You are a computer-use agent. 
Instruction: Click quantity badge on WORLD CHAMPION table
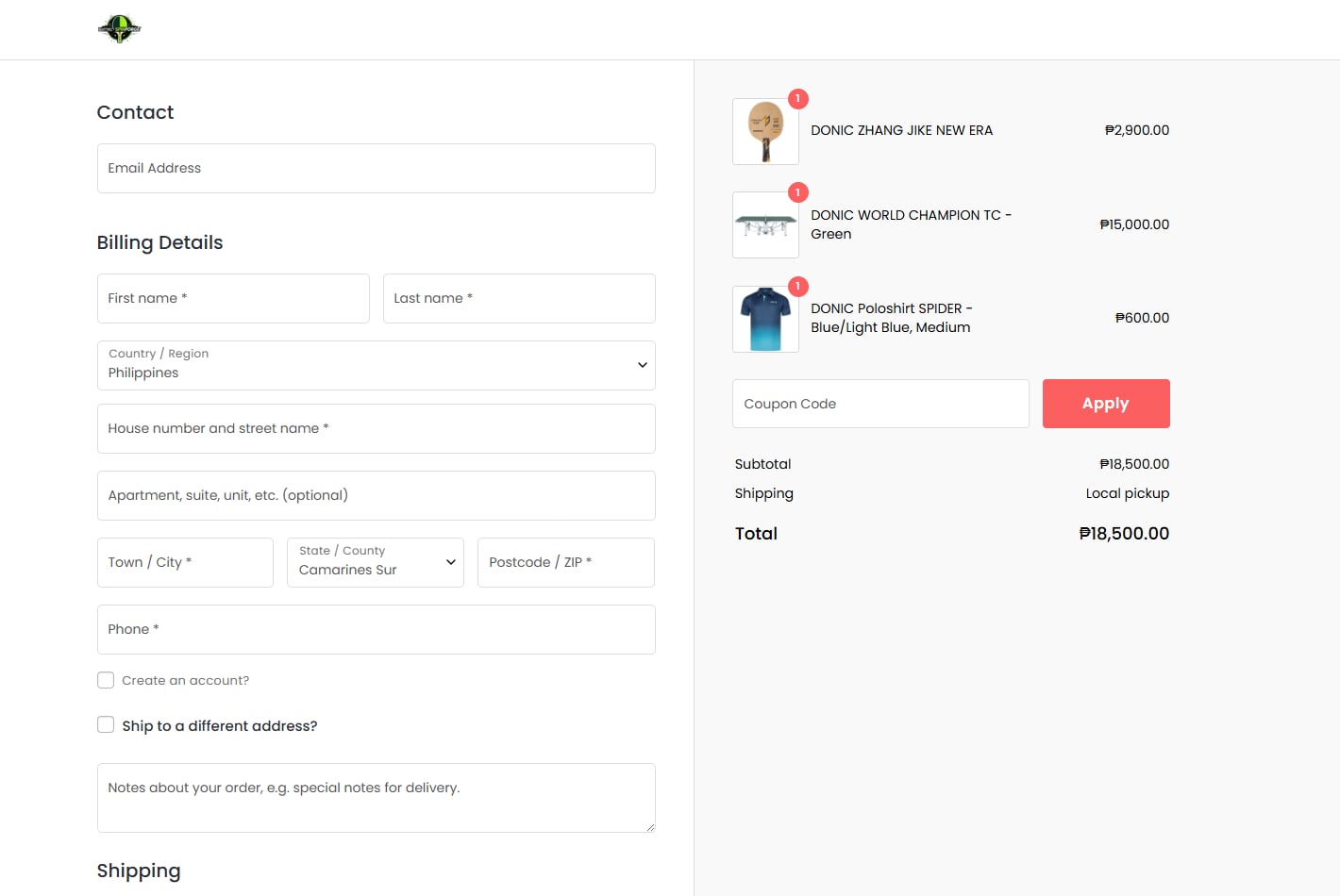point(798,192)
